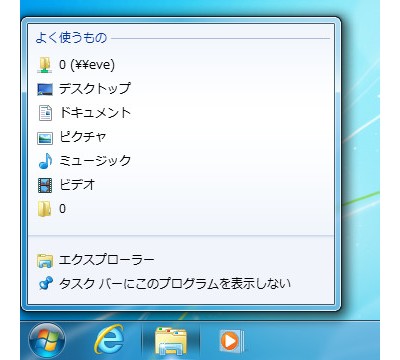Click the pushpin icon for unpinning
Screen dimensions: 400x360
pyautogui.click(x=45, y=284)
